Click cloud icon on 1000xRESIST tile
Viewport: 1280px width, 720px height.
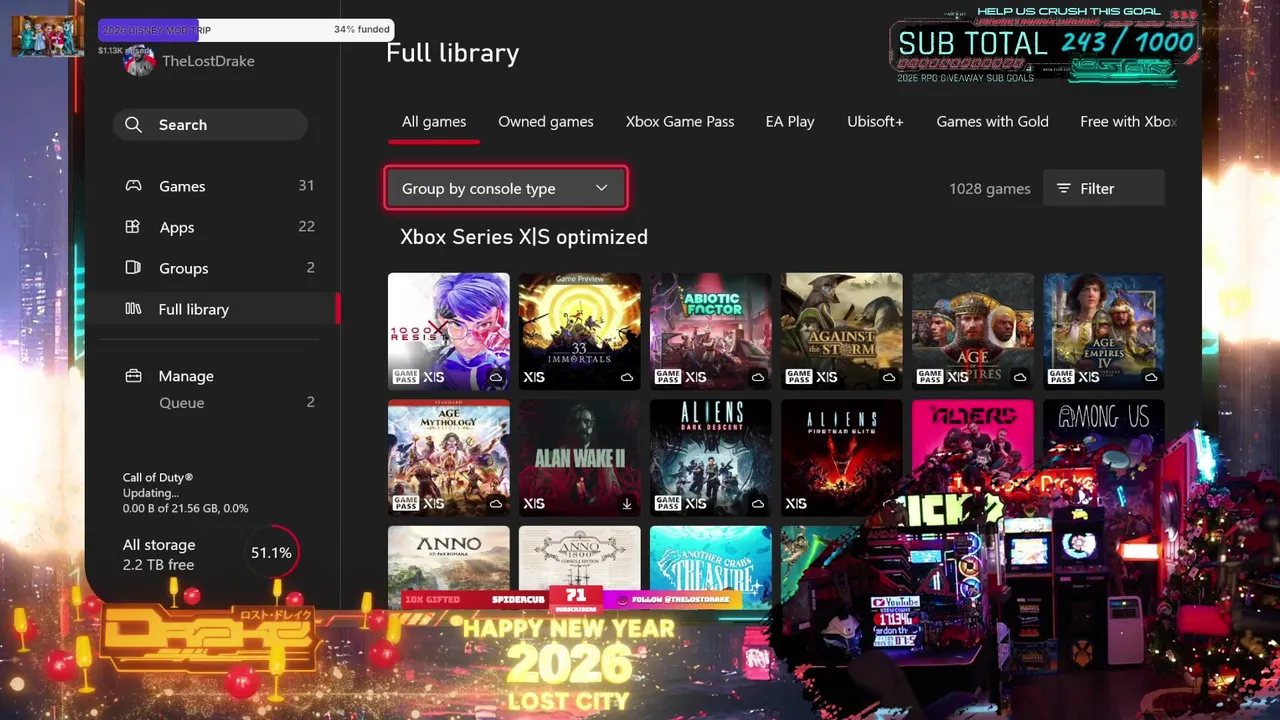pos(496,377)
